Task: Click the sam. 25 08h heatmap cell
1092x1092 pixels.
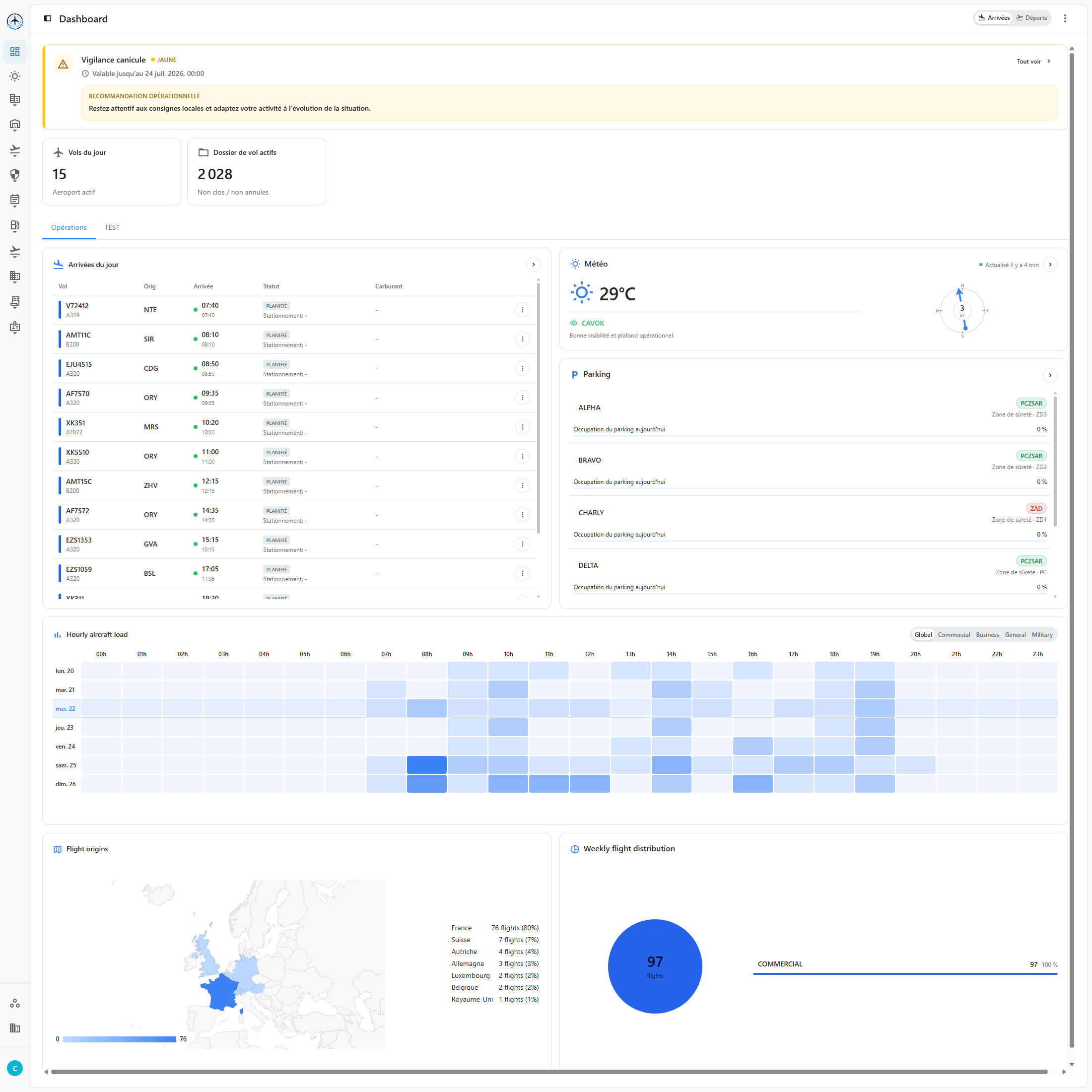Action: (x=427, y=765)
